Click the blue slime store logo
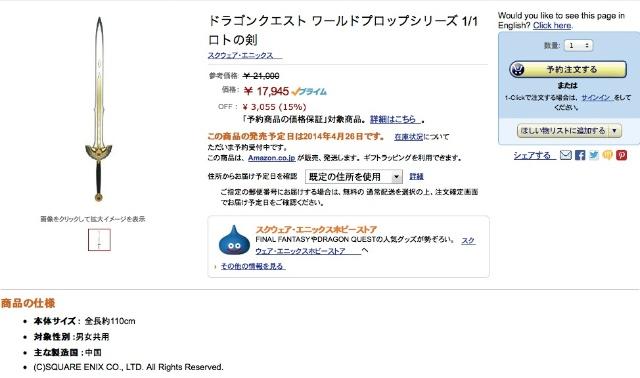This screenshot has width=640, height=378. pos(234,240)
